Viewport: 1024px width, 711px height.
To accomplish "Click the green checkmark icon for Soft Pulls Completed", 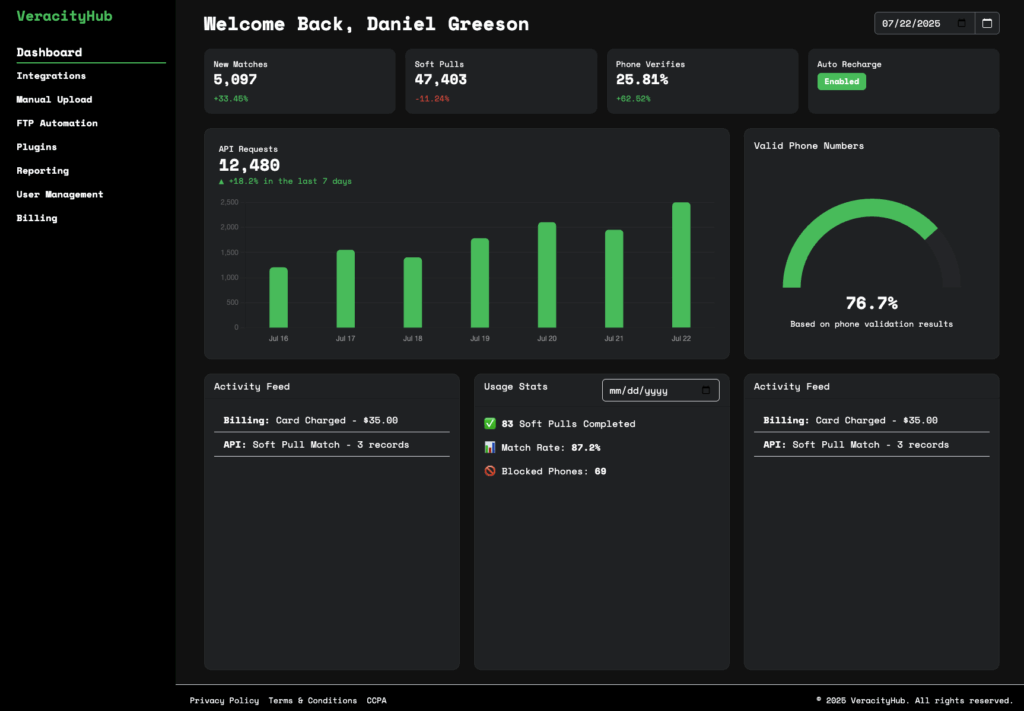I will coord(490,424).
